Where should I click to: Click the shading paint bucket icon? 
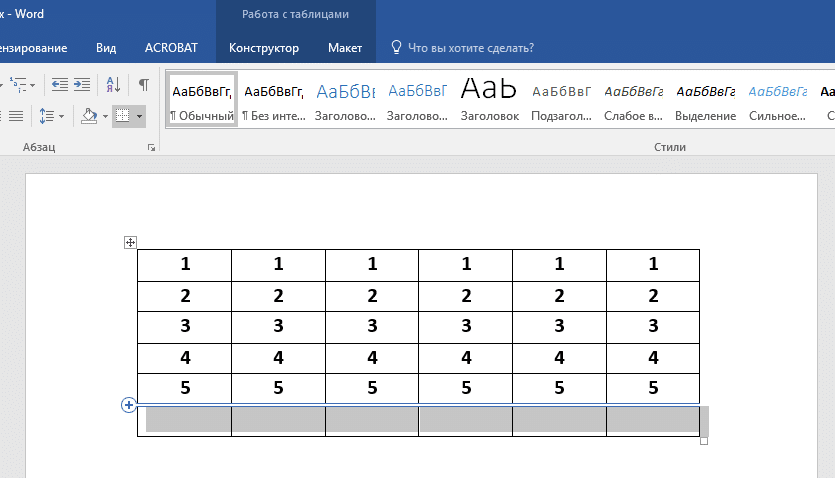coord(89,116)
